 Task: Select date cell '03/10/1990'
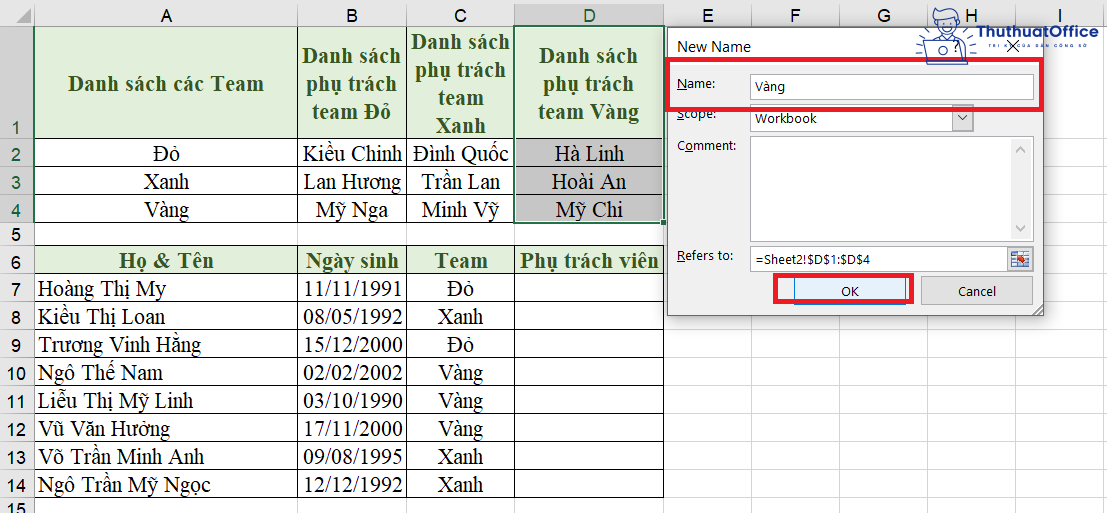point(352,400)
